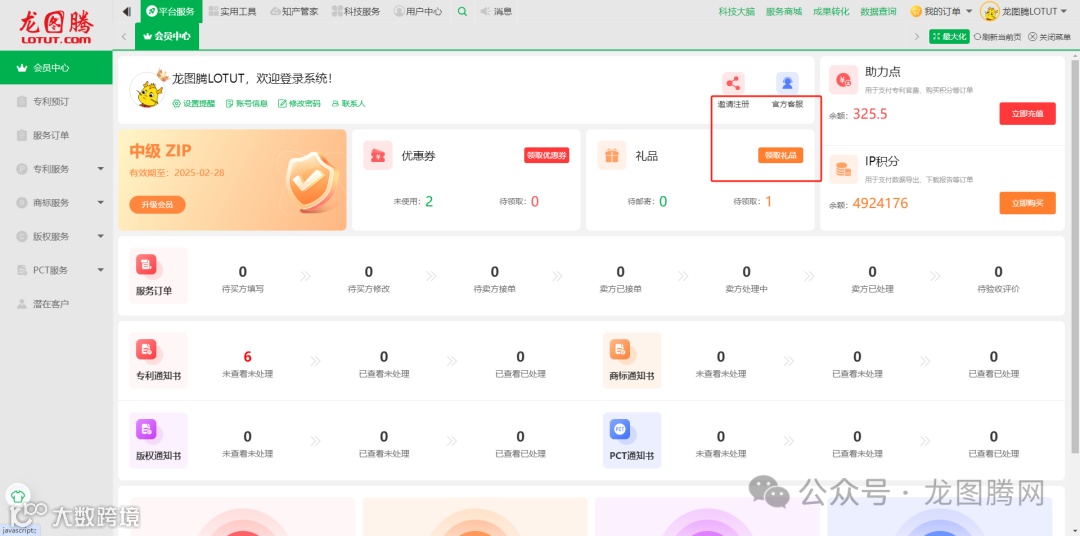
Task: Click 卖方处理中 order status count
Action: (x=747, y=272)
